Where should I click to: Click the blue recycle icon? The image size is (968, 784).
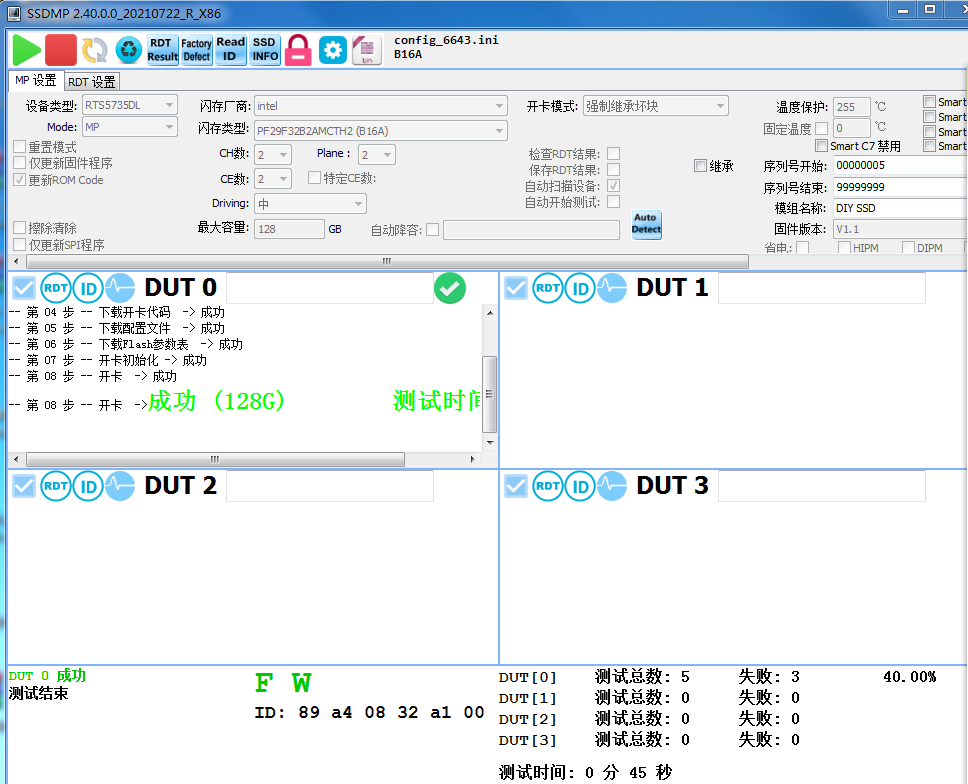[x=128, y=50]
